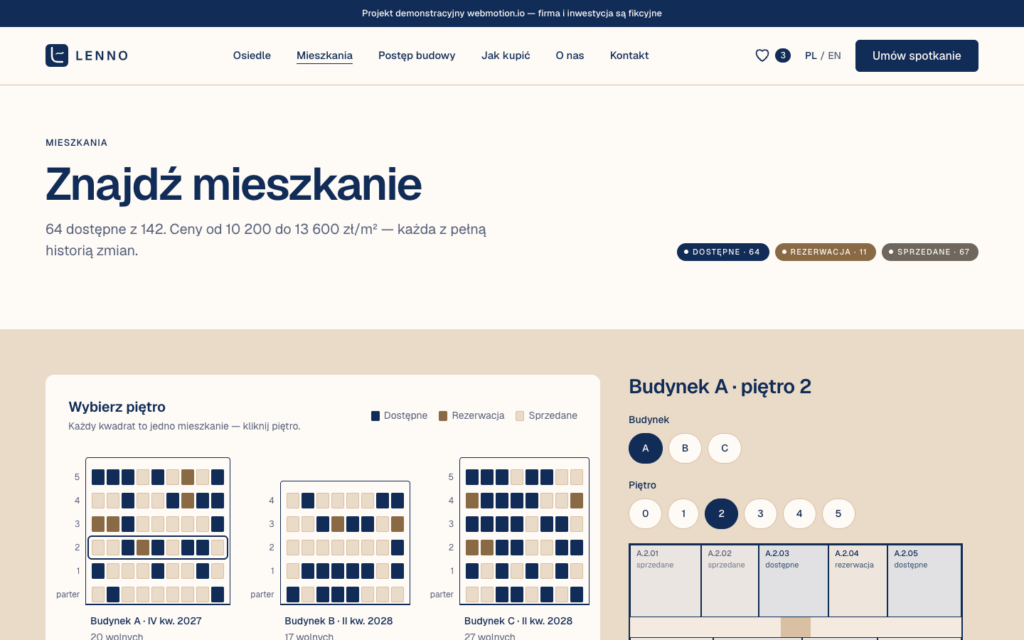This screenshot has width=1024, height=640.
Task: Click floor label 3 of Budynek C
Action: (451, 524)
